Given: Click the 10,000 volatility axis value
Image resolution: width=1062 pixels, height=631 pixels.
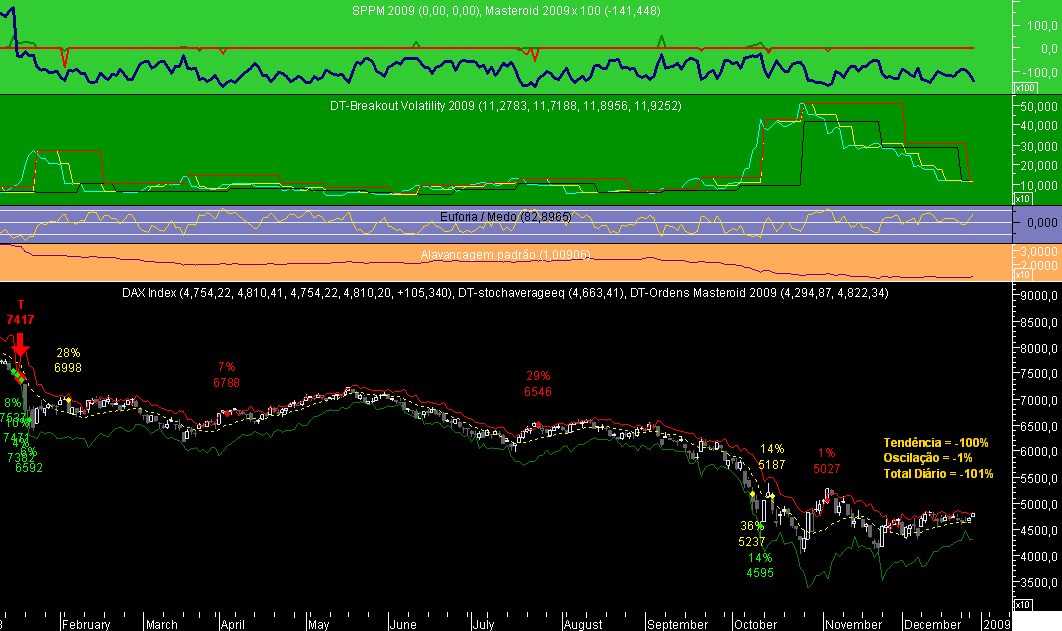Looking at the screenshot, I should pos(1040,186).
